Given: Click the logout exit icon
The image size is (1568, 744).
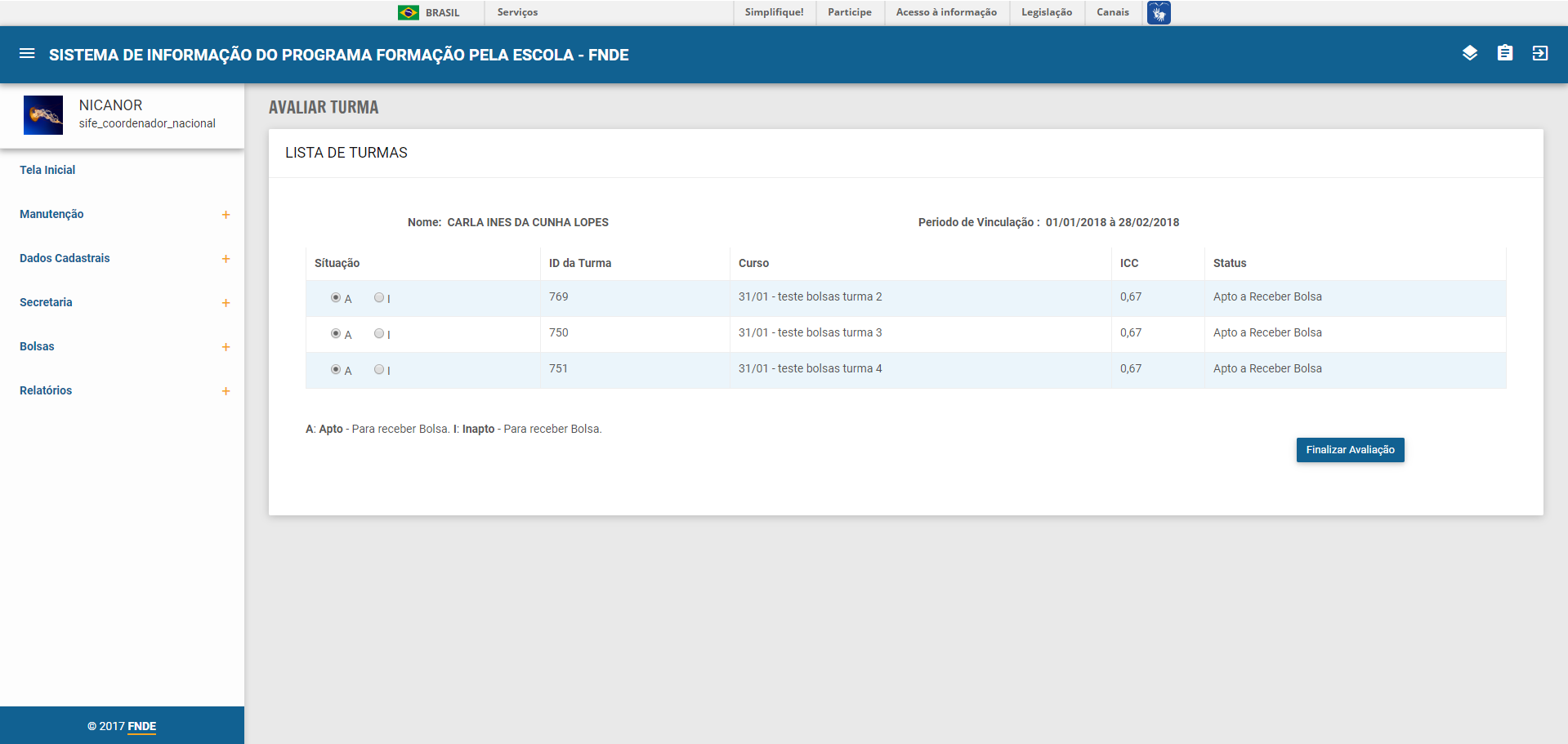Looking at the screenshot, I should coord(1539,54).
